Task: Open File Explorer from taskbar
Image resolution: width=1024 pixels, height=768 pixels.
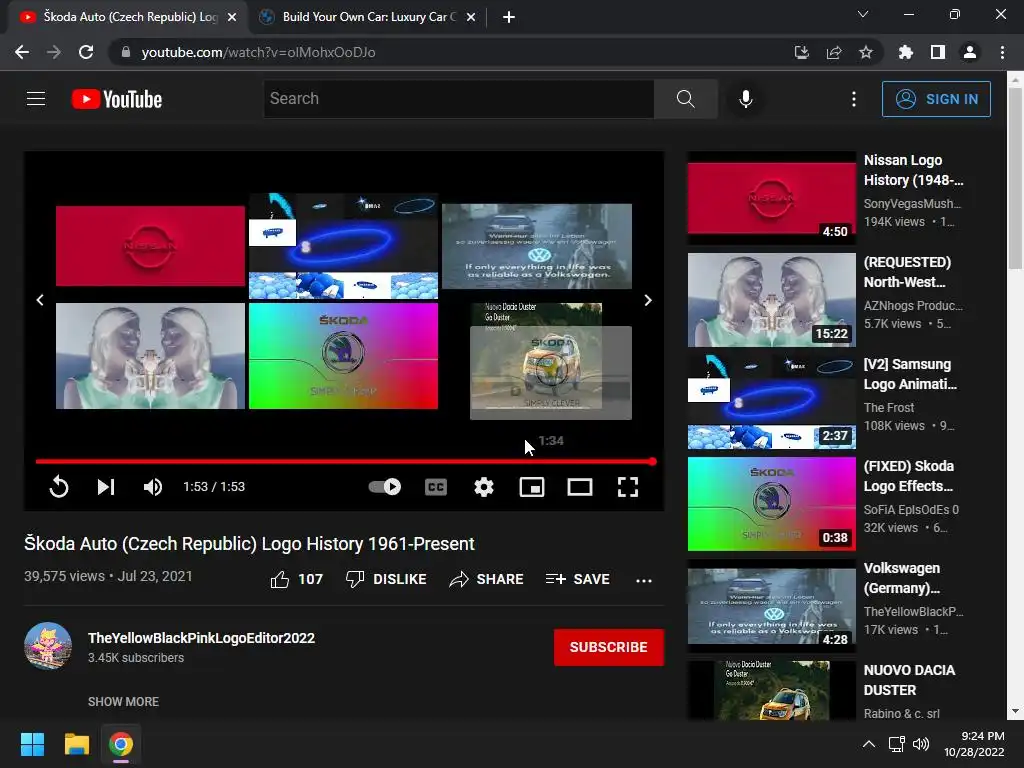Action: click(x=76, y=744)
